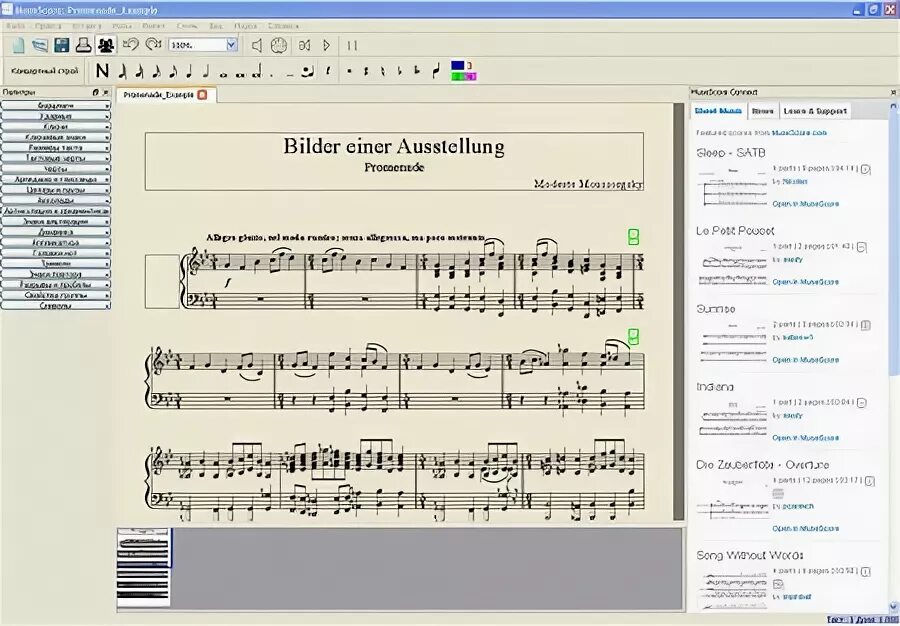Close the Promenade_Example tab with red button
The width and height of the screenshot is (900, 626).
[202, 95]
